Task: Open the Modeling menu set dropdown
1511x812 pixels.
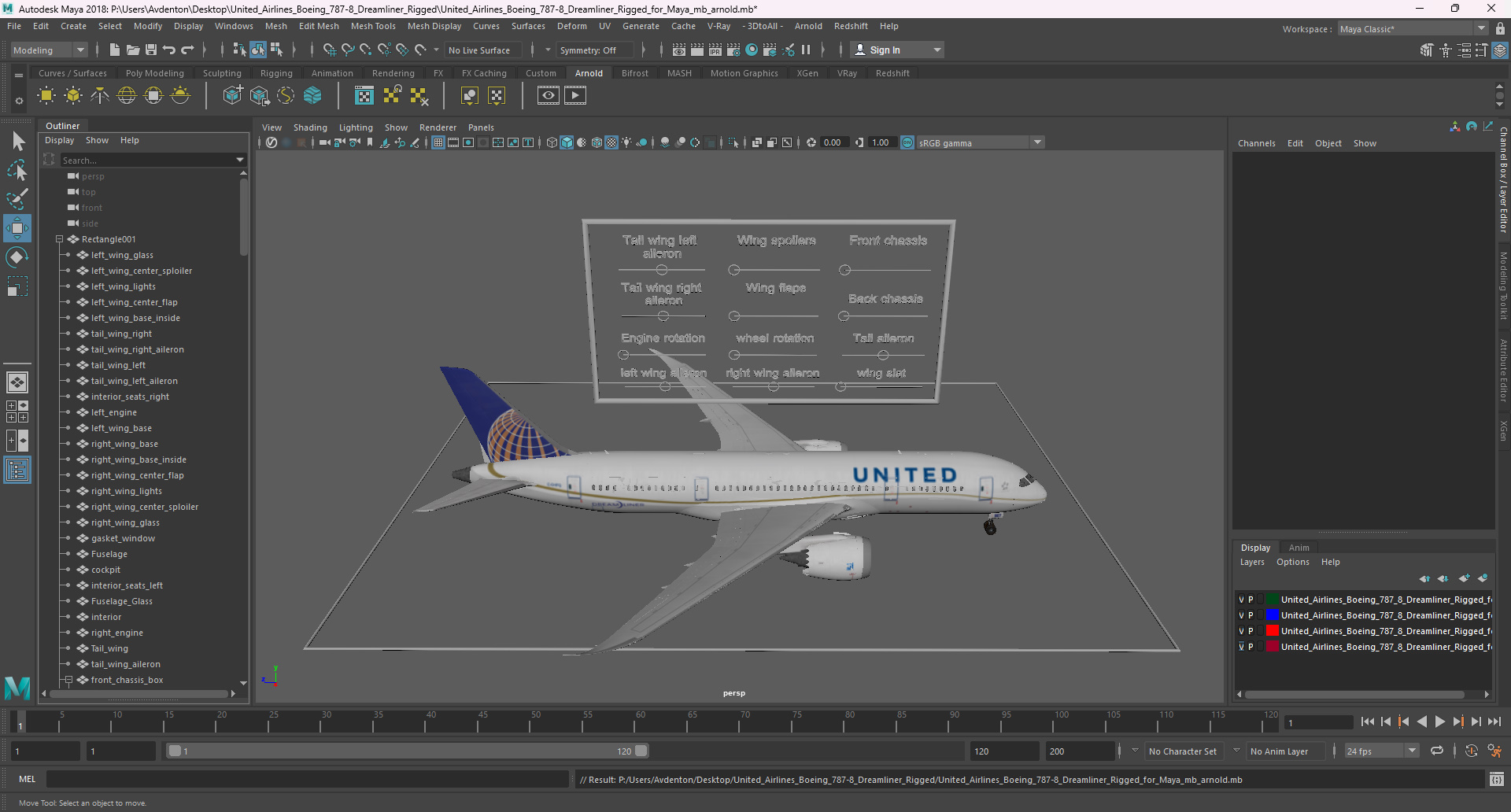Action: click(x=49, y=50)
